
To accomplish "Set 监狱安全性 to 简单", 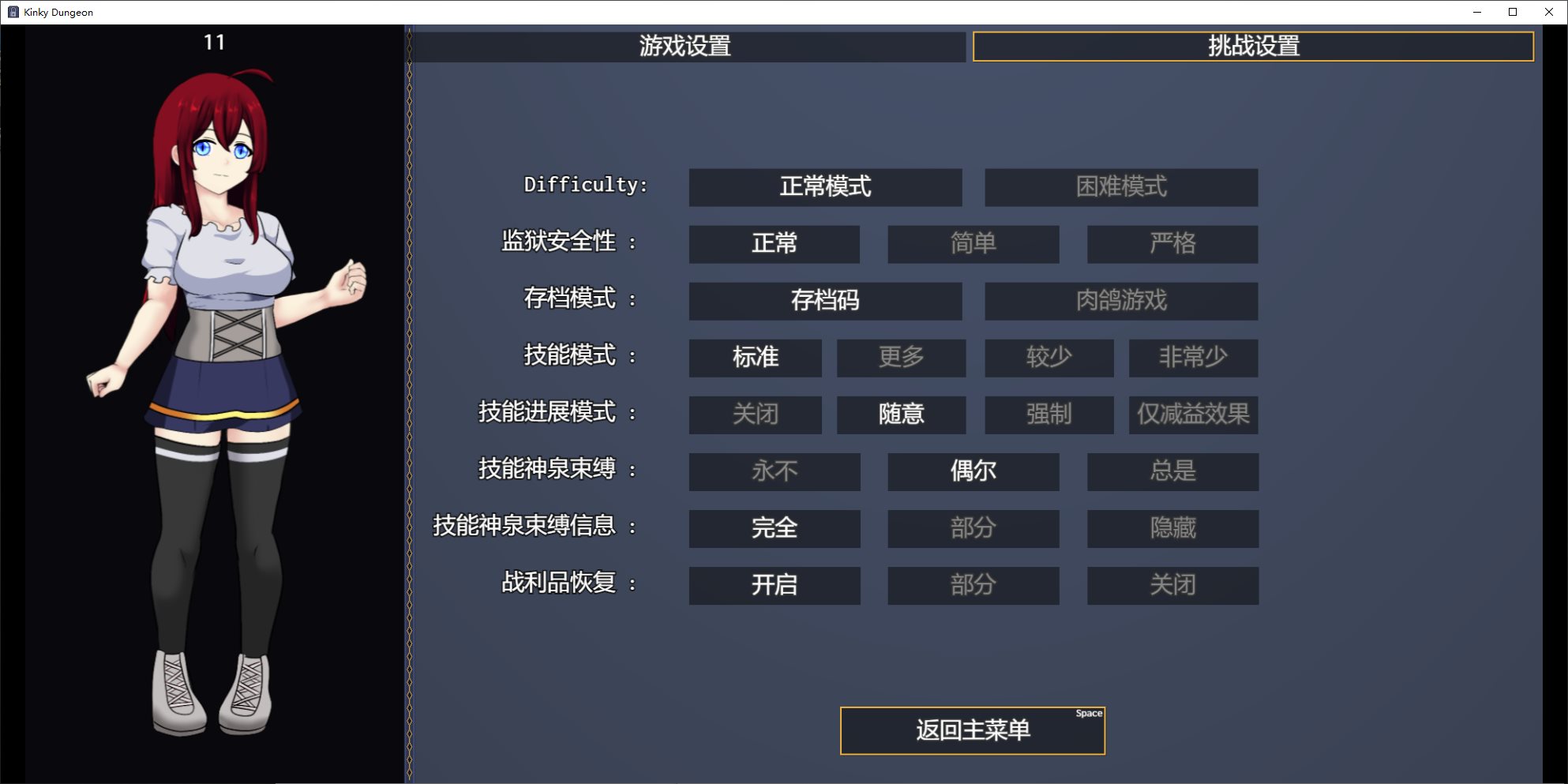I will click(973, 244).
